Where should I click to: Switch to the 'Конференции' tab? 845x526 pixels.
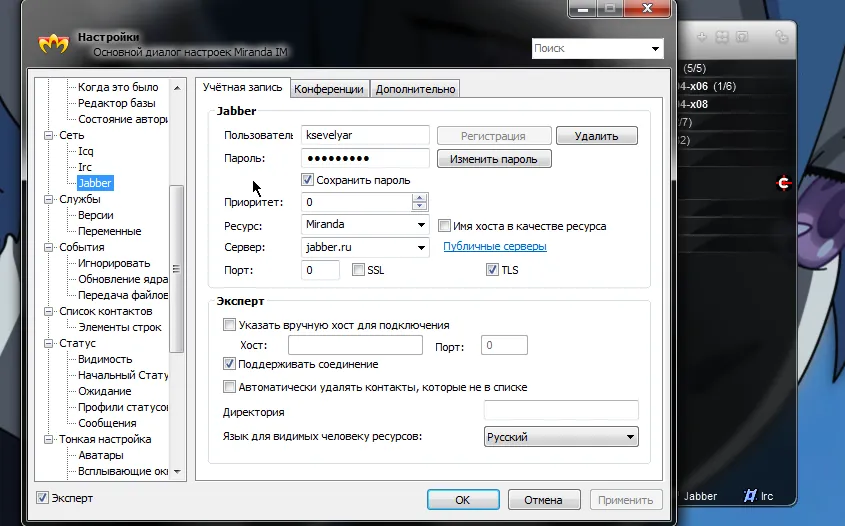(329, 89)
